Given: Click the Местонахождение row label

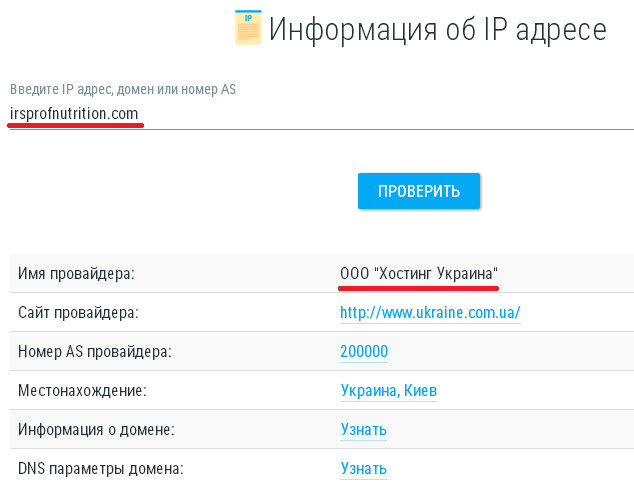Looking at the screenshot, I should (82, 391).
